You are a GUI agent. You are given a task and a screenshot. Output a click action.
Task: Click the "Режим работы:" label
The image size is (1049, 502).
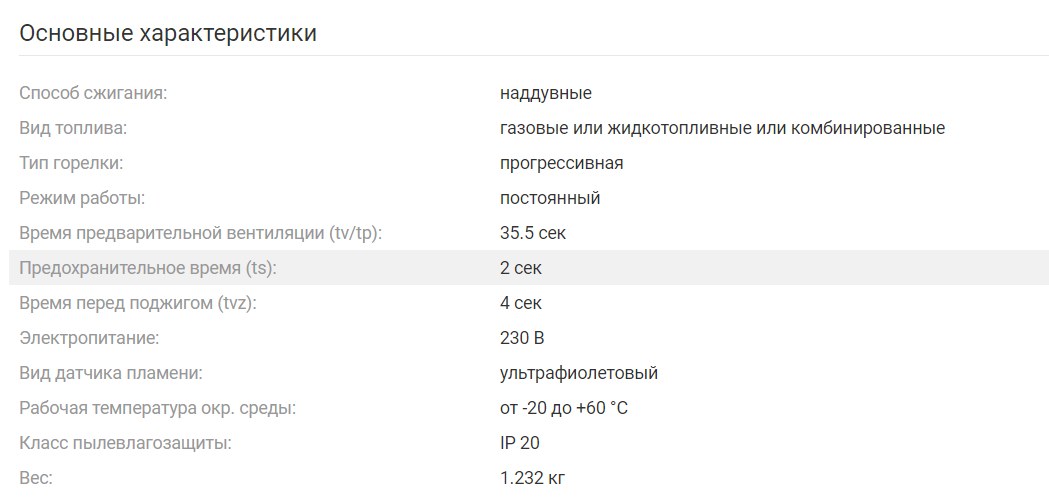(x=82, y=198)
